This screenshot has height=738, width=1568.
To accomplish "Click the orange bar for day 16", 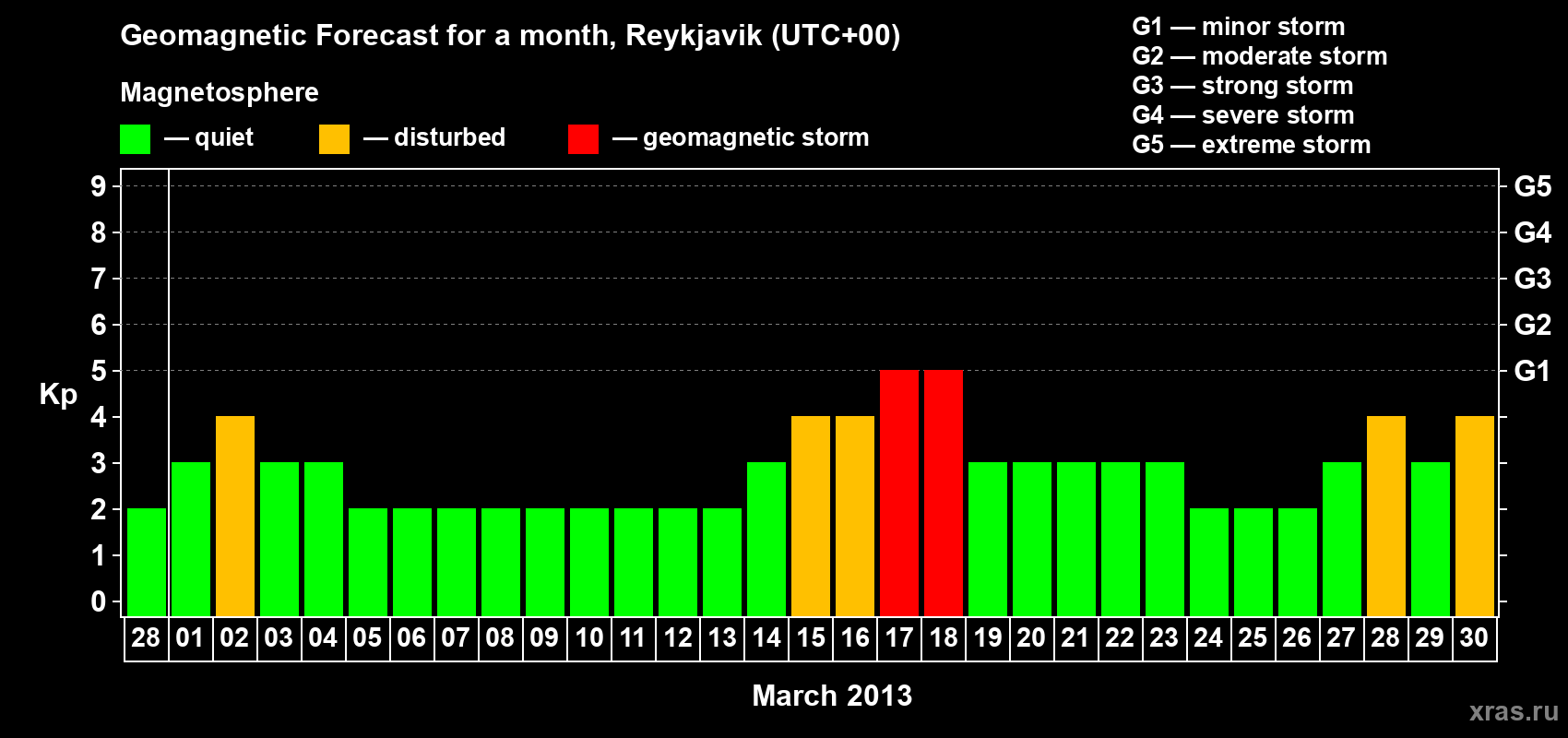I will [855, 517].
